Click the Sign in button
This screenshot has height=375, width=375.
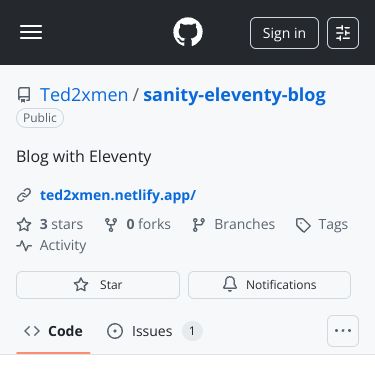(284, 33)
